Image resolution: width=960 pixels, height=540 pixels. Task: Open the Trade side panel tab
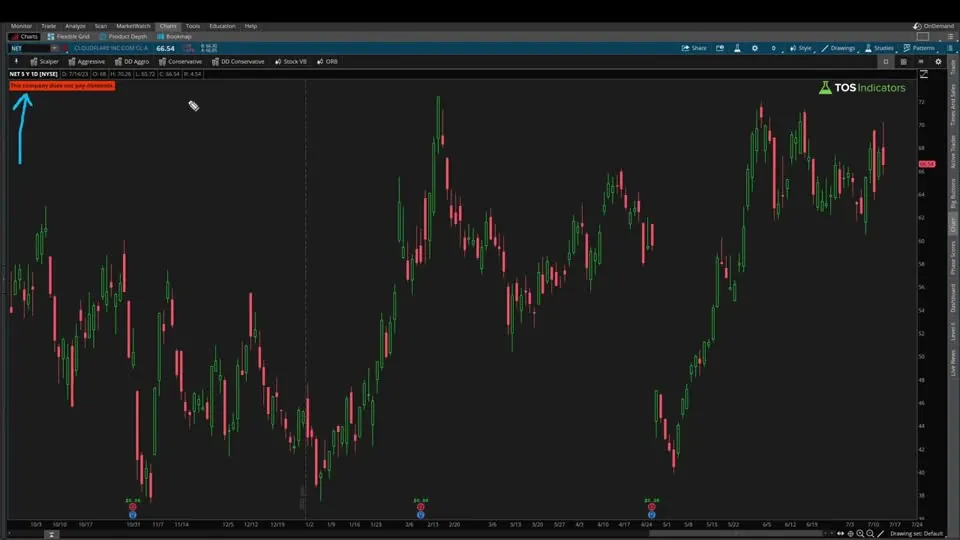[x=953, y=67]
